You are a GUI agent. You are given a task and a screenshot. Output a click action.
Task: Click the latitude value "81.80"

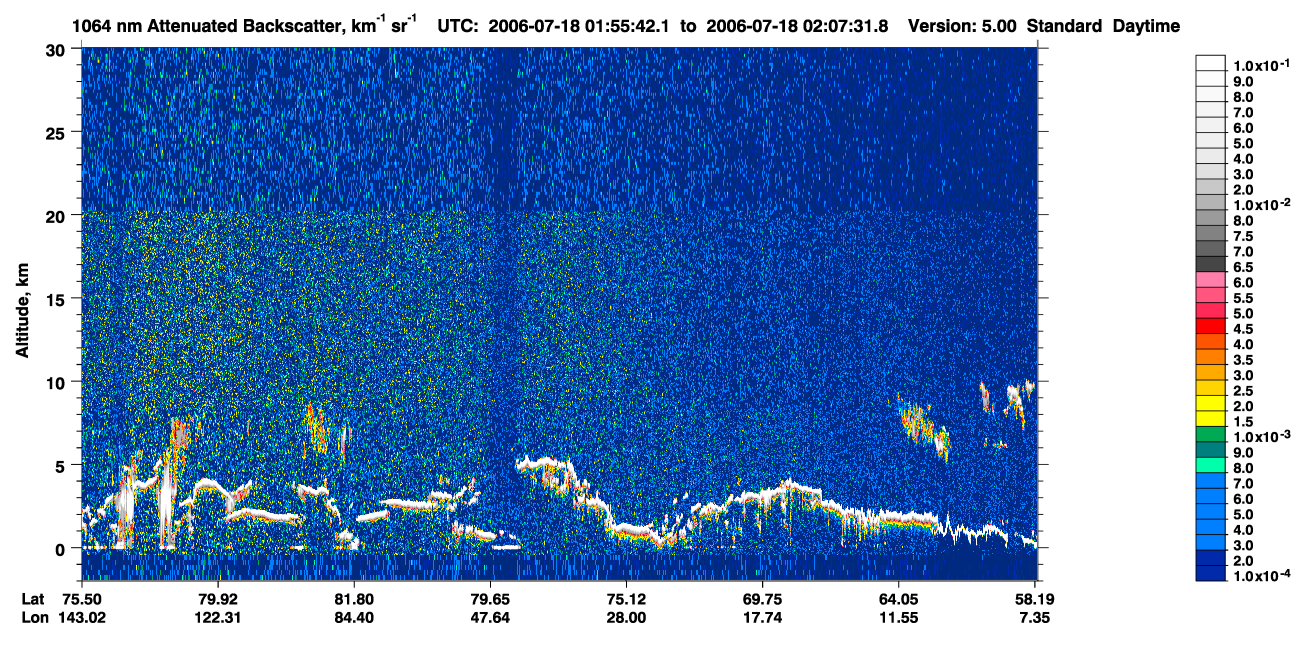coord(354,598)
